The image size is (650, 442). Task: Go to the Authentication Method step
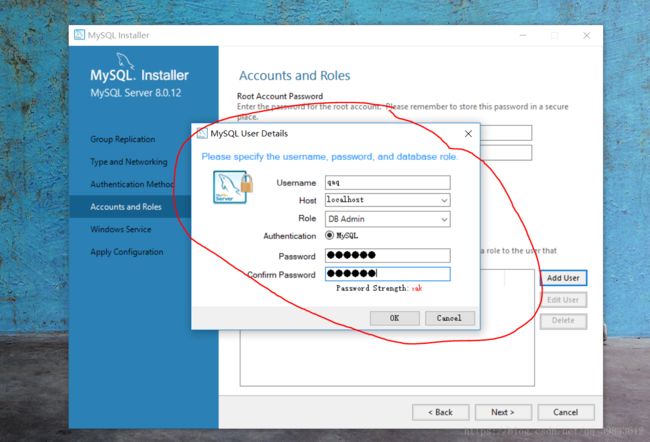click(132, 184)
